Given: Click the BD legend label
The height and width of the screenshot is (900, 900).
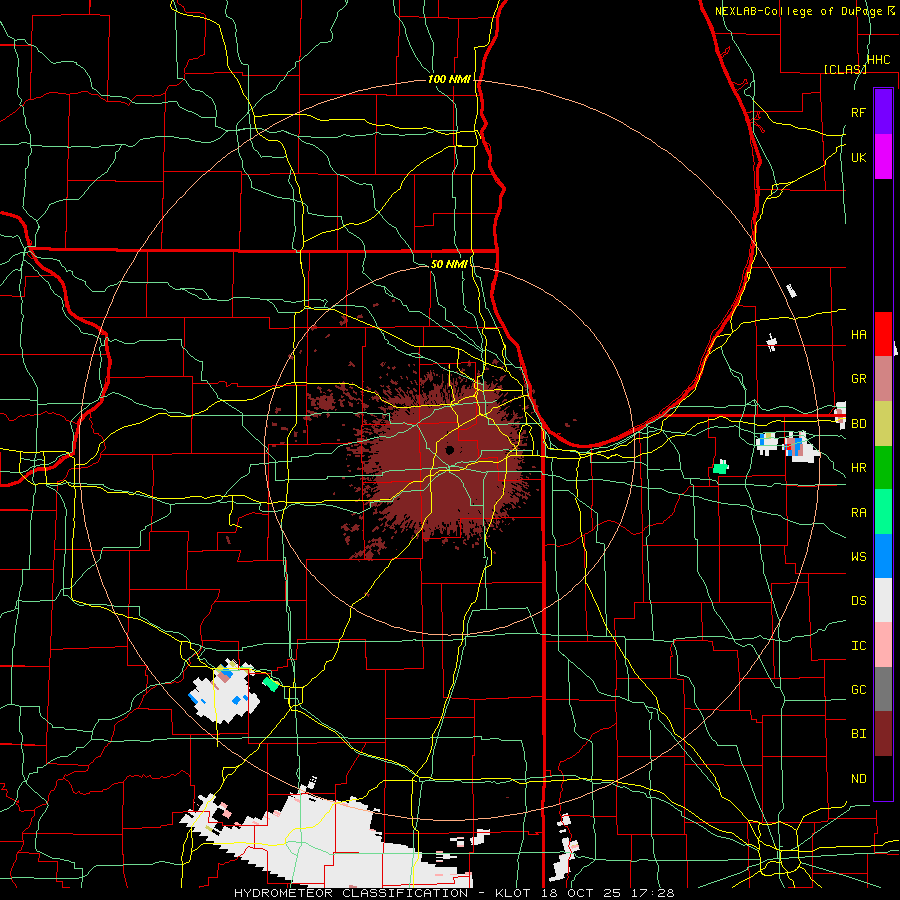Looking at the screenshot, I should (x=858, y=424).
